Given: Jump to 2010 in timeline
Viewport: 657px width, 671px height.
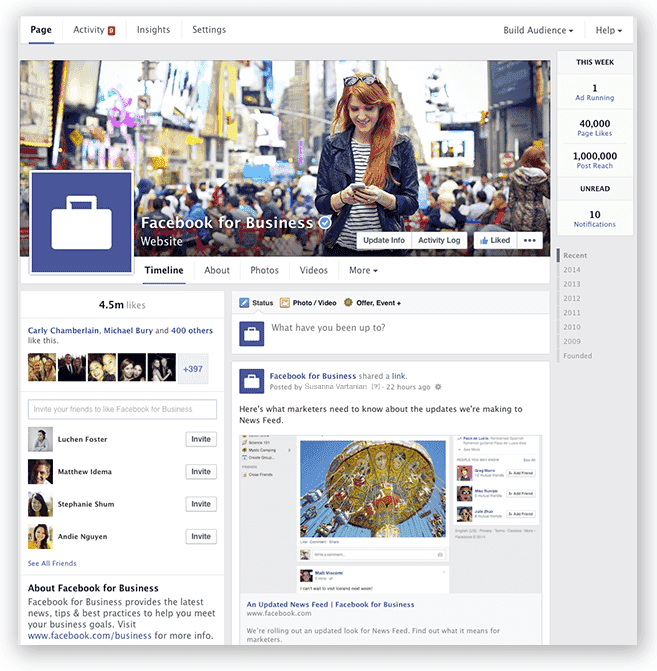Looking at the screenshot, I should click(x=572, y=327).
